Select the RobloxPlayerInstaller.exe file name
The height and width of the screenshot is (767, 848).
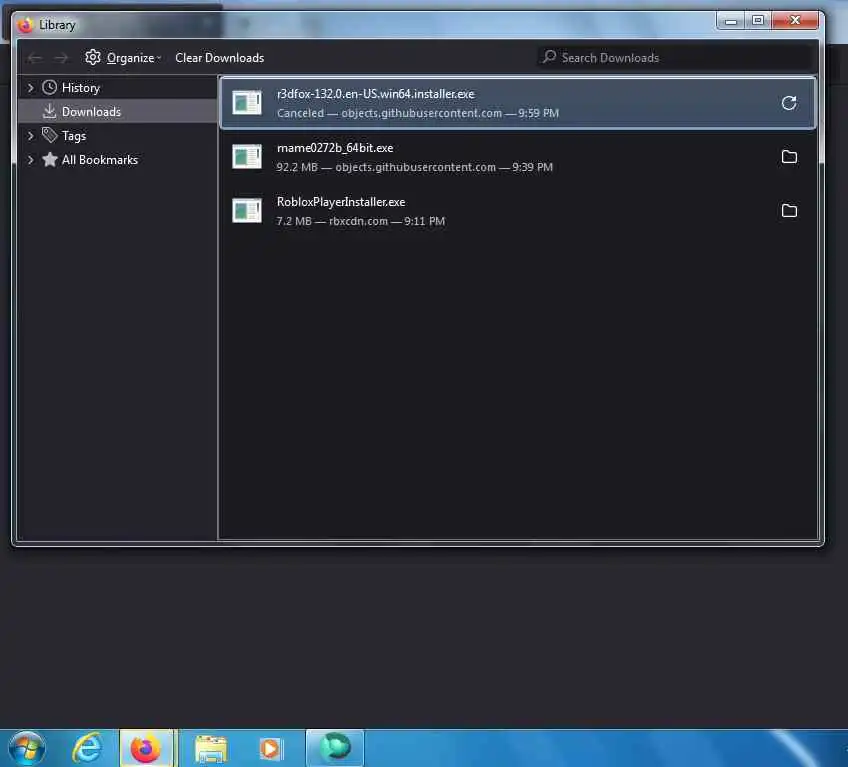(x=341, y=202)
